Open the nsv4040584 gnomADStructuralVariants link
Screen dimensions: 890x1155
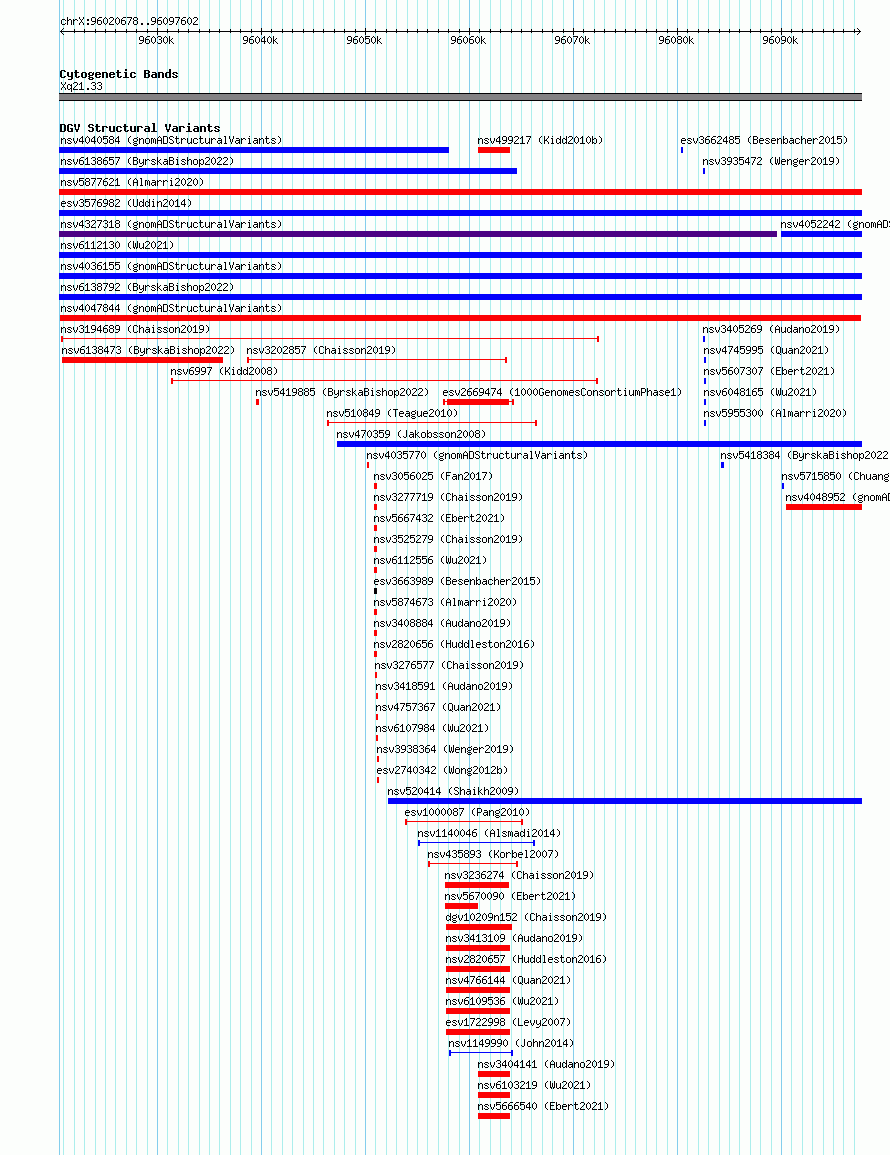(171, 140)
